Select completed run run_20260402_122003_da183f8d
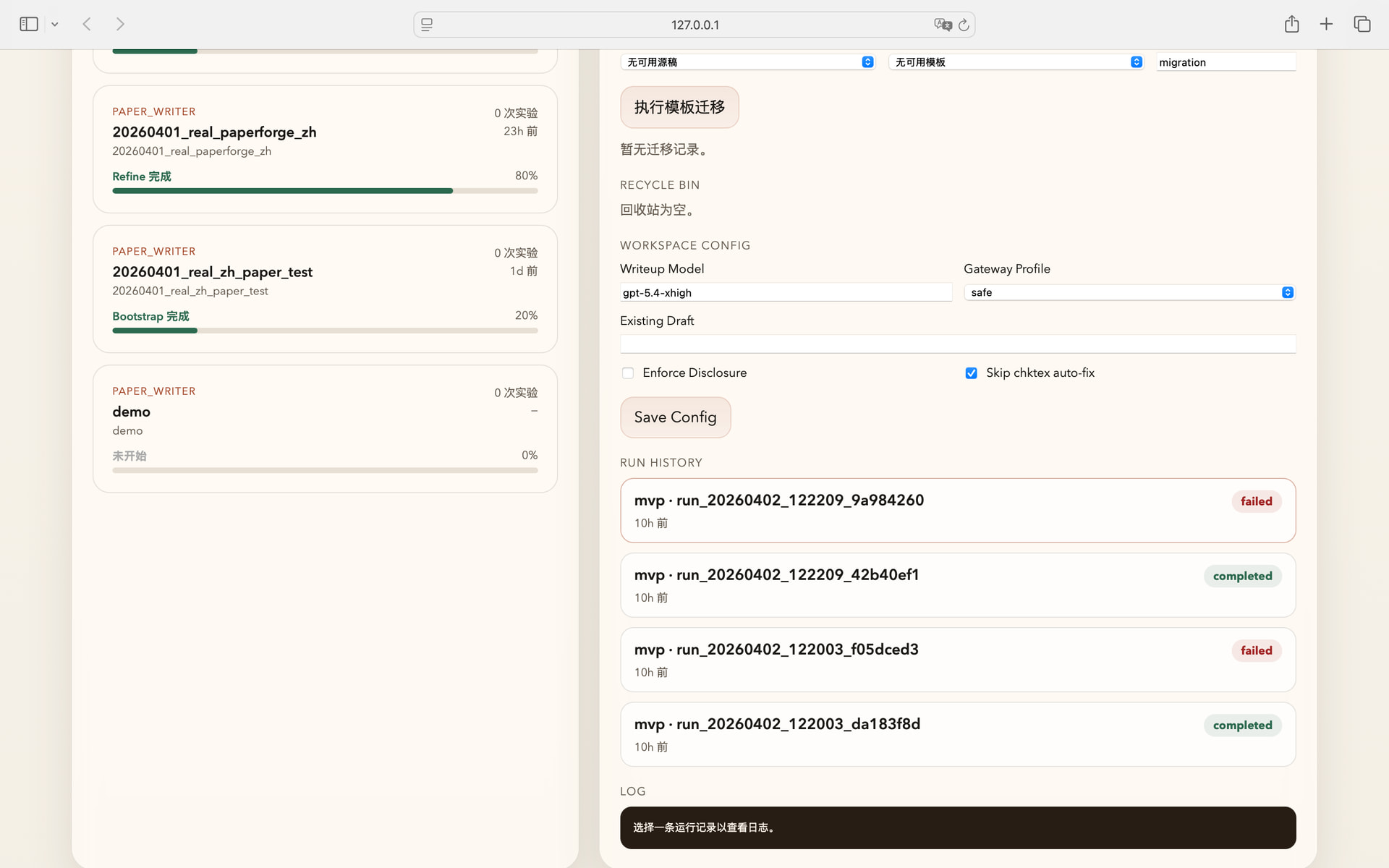Image resolution: width=1389 pixels, height=868 pixels. pyautogui.click(x=958, y=734)
